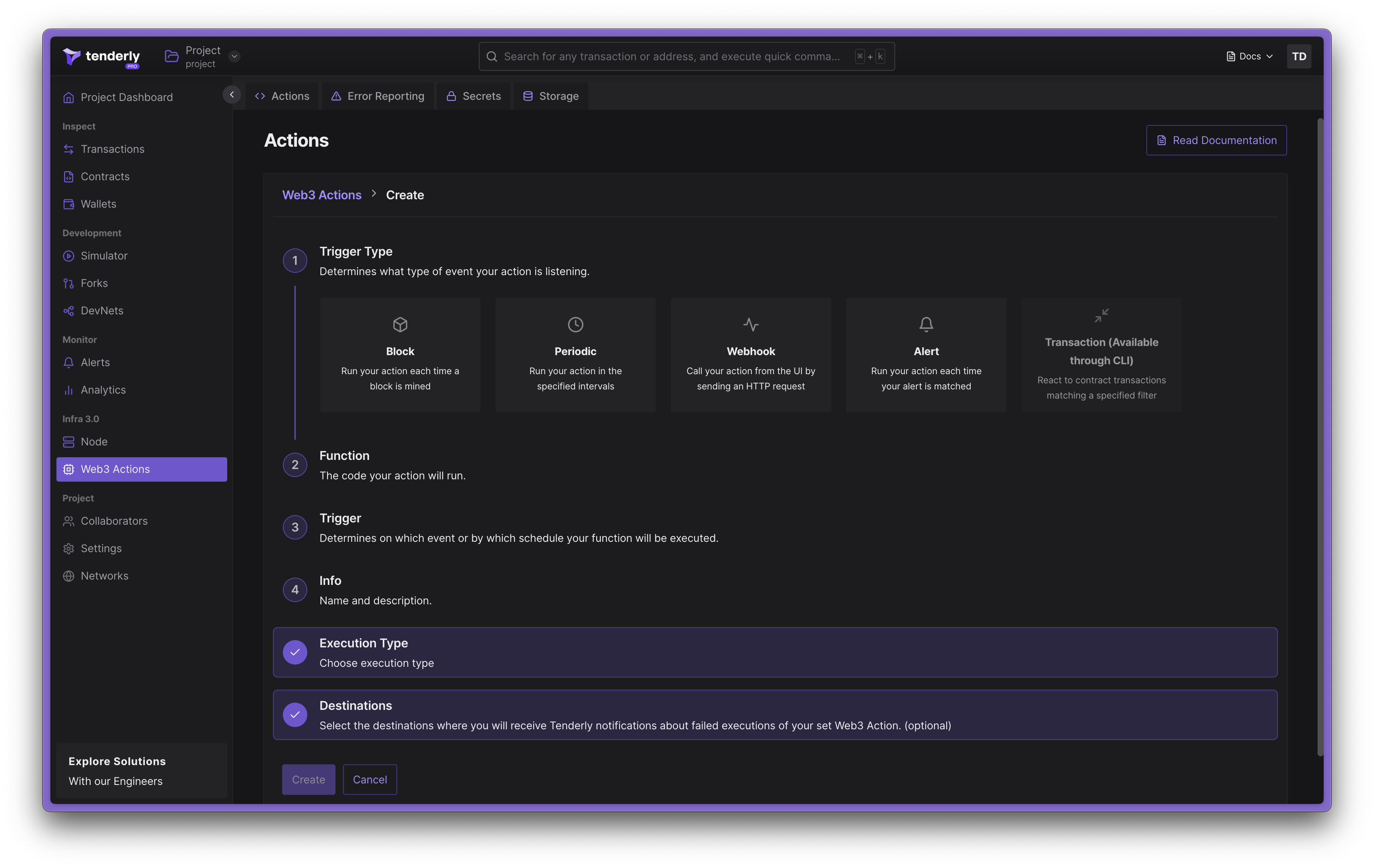Screen dimensions: 1374x868
Task: Click Read Documentation button
Action: pyautogui.click(x=1216, y=140)
